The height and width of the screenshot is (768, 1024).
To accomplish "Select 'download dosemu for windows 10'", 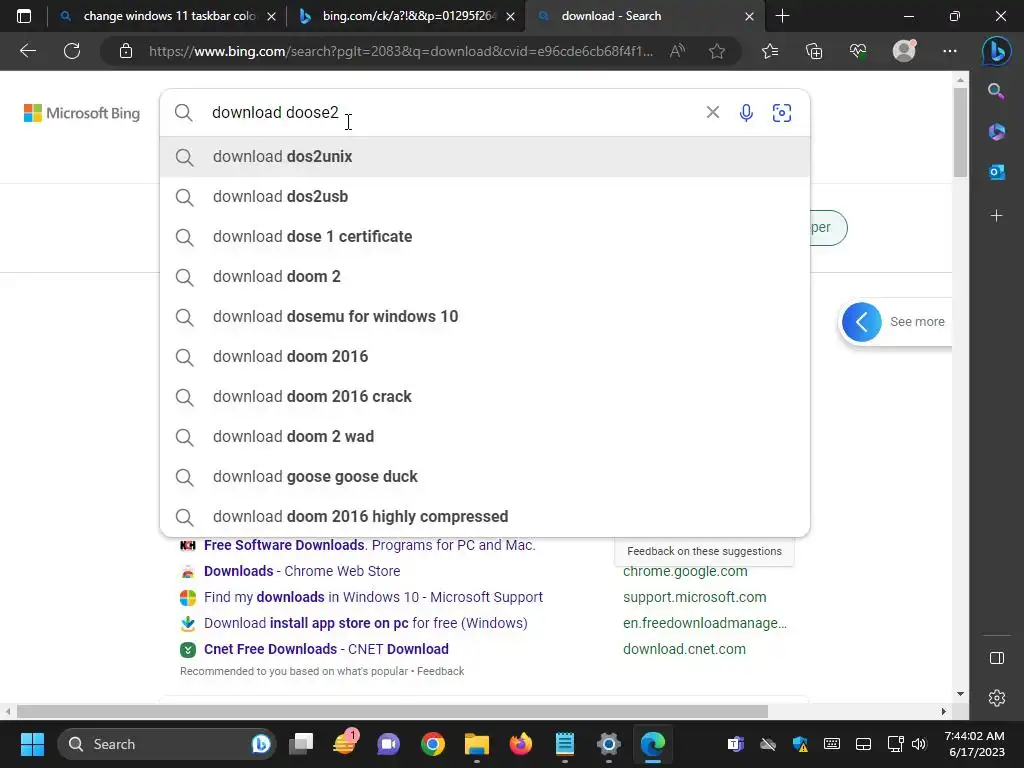I will pos(485,317).
